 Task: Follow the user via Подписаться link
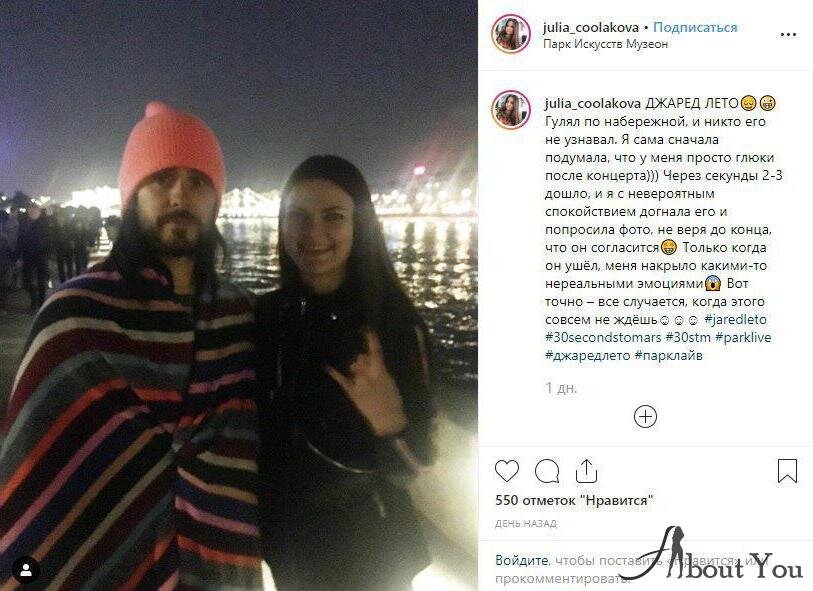click(695, 27)
